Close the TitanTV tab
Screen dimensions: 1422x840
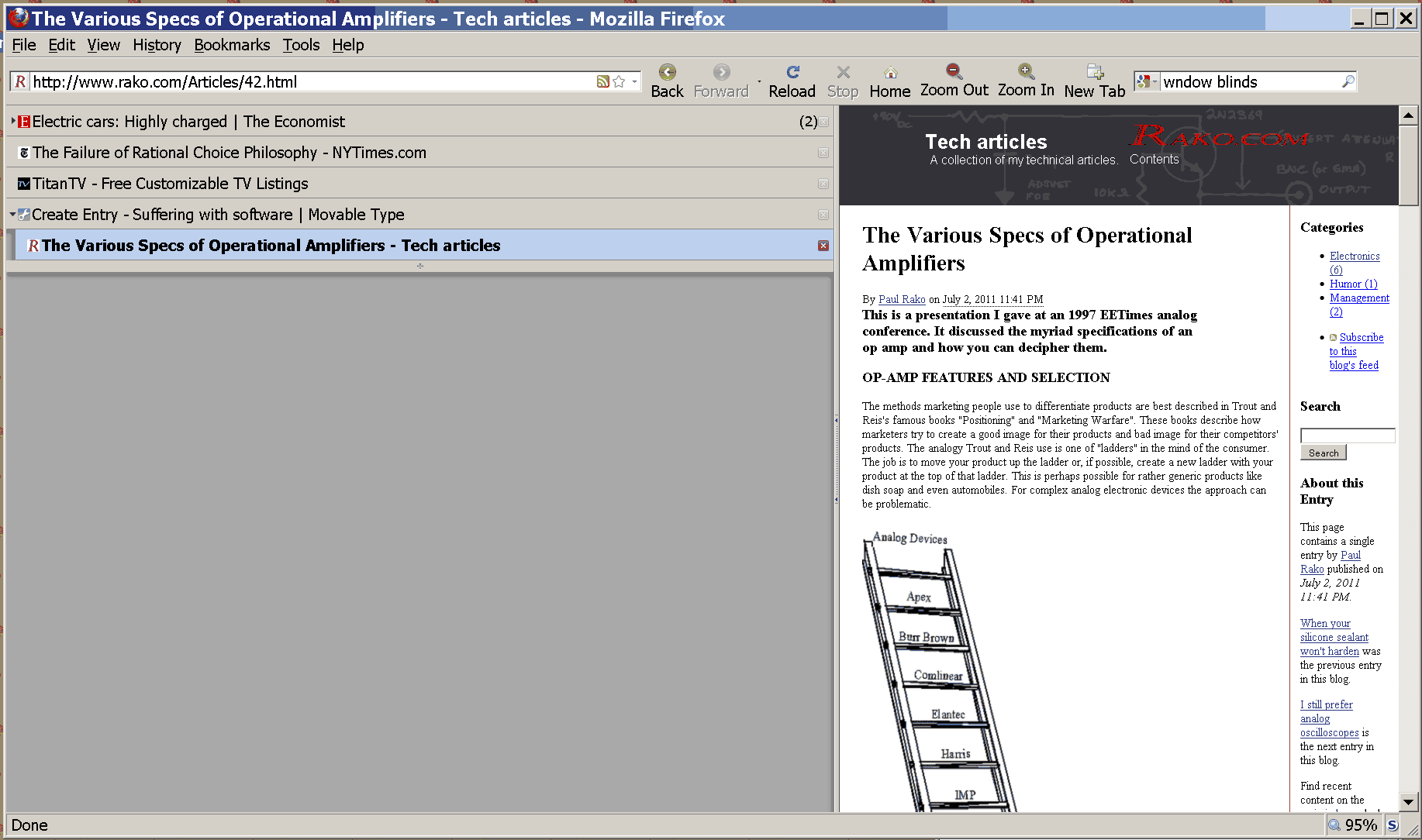[823, 184]
